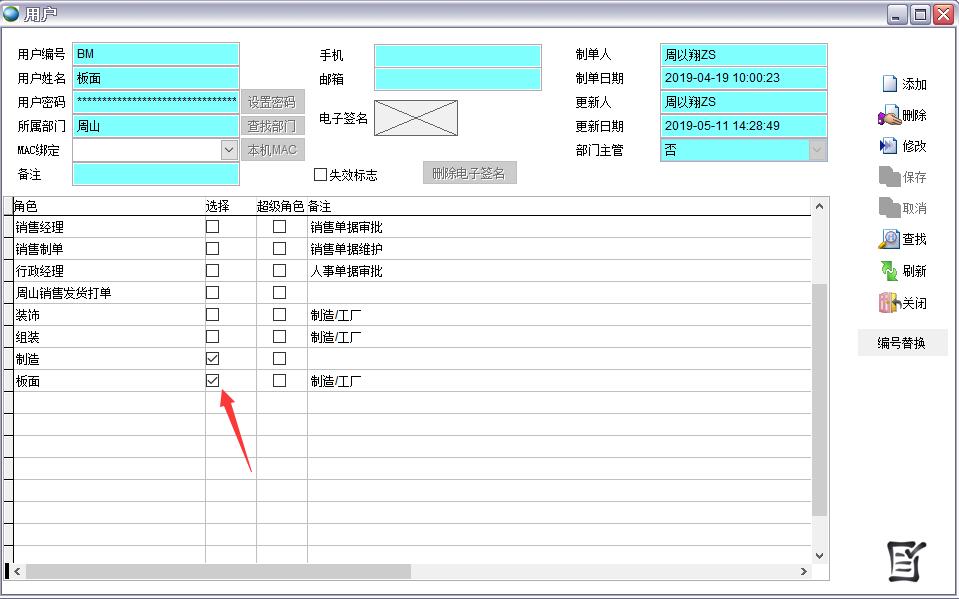Screen dimensions: 959x599
Task: Enable 超级角色 checkbox for 销售经理
Action: 279,227
